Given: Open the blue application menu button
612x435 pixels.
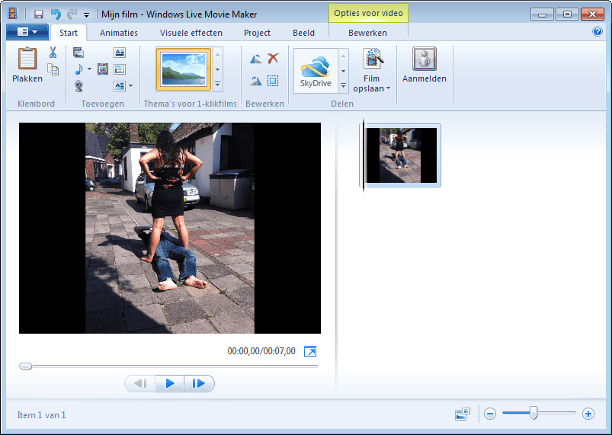Looking at the screenshot, I should (x=27, y=32).
